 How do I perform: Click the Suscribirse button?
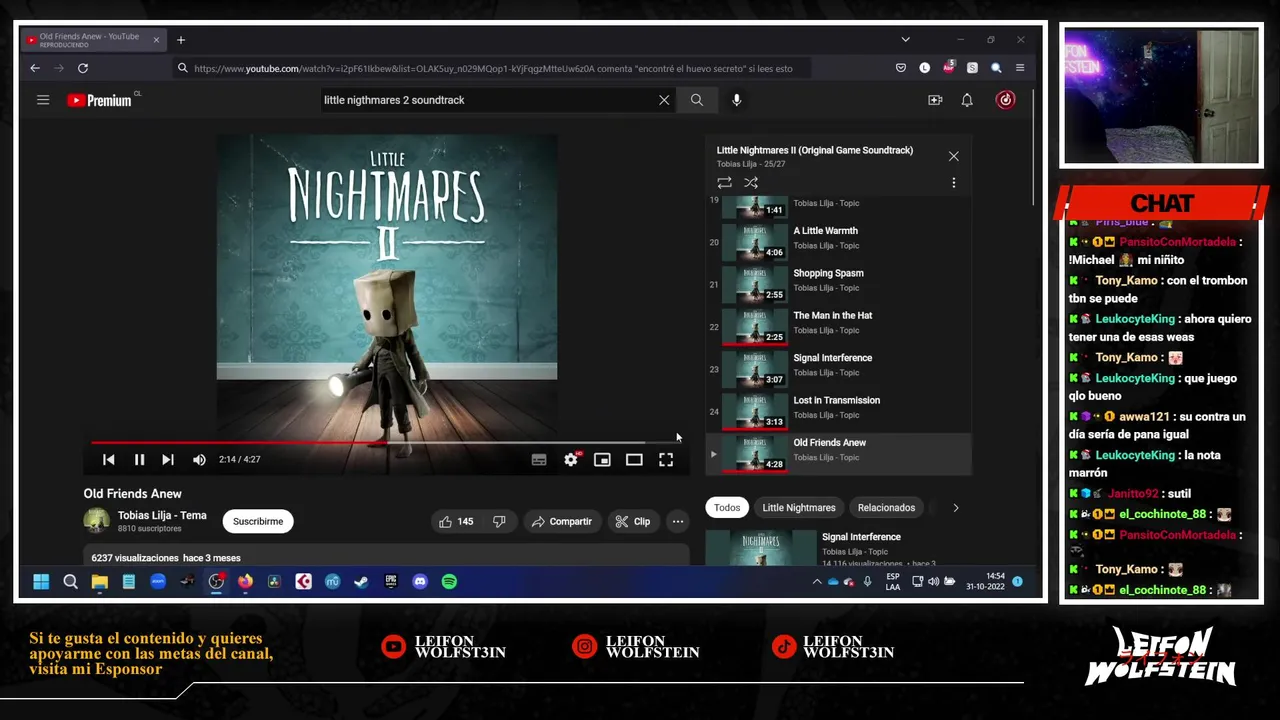pos(258,521)
